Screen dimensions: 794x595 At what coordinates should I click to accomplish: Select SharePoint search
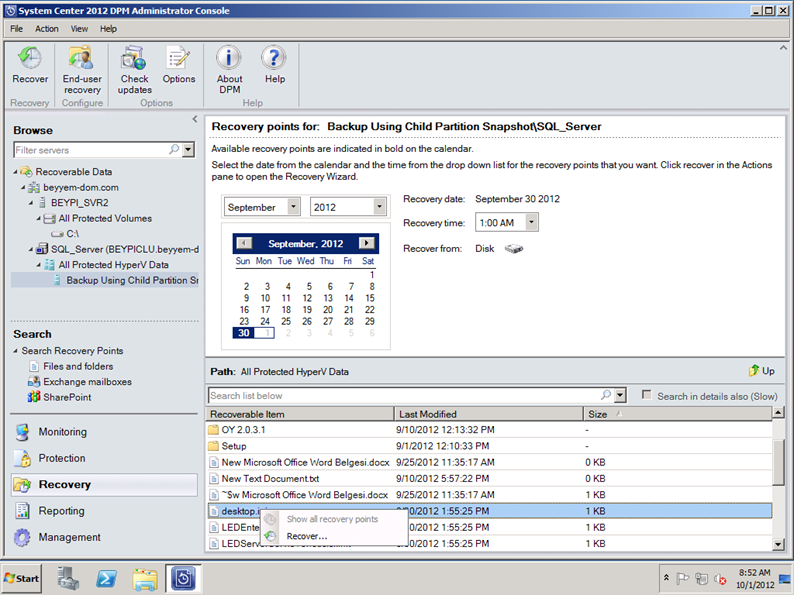click(67, 398)
